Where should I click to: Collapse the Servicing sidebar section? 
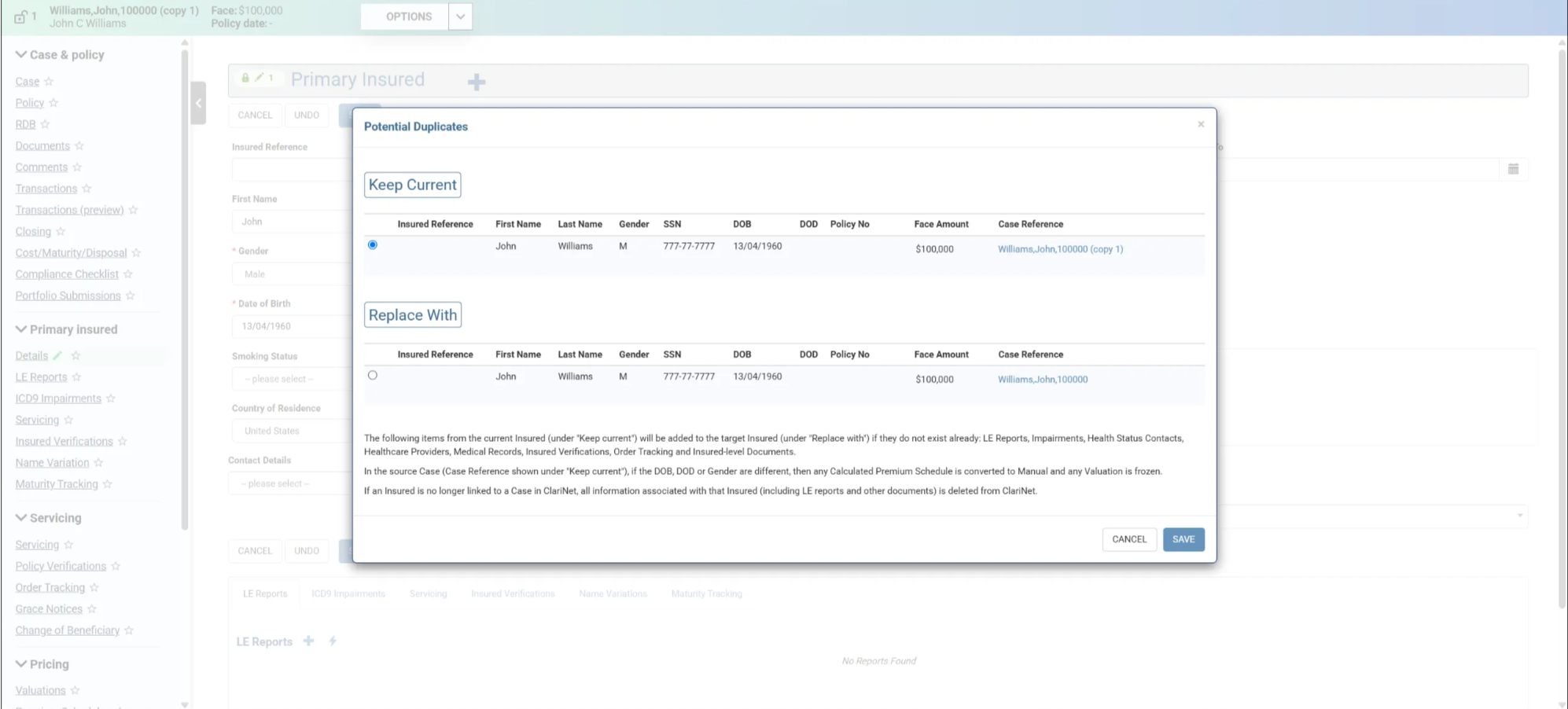tap(21, 518)
